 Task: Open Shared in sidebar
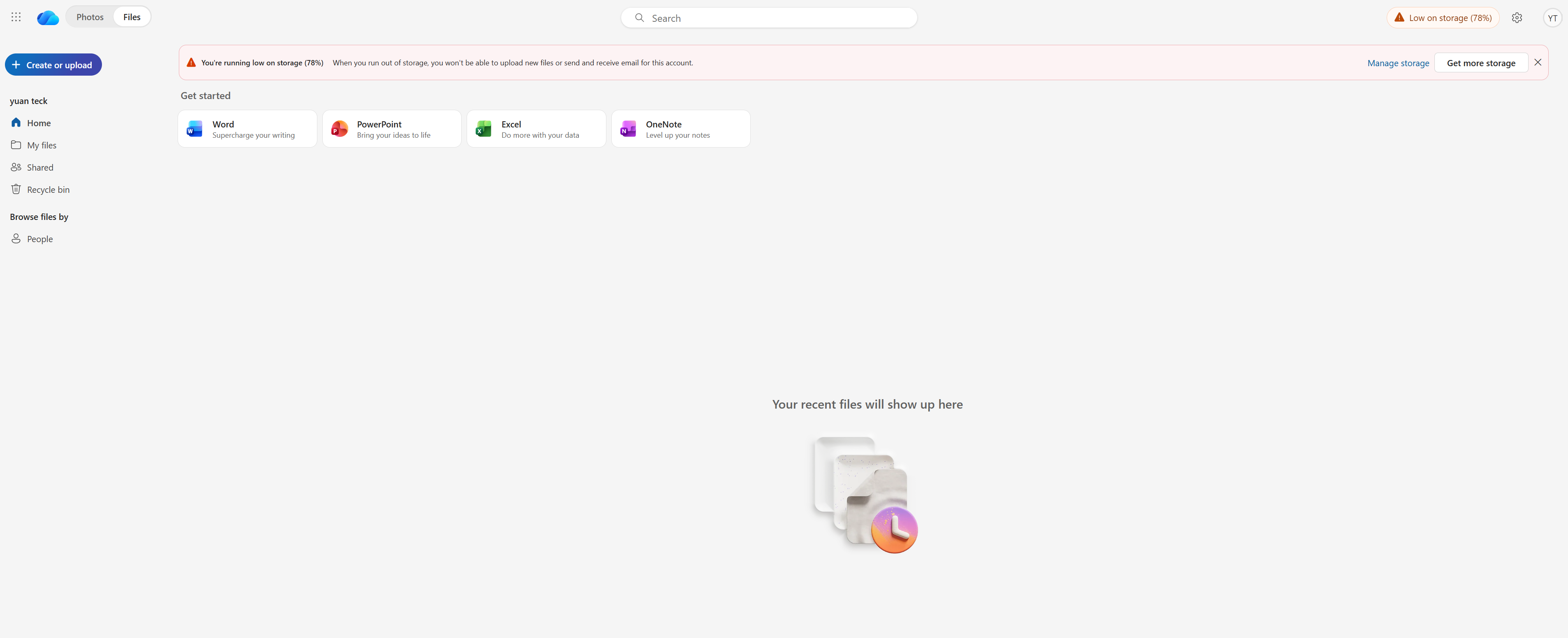(40, 167)
